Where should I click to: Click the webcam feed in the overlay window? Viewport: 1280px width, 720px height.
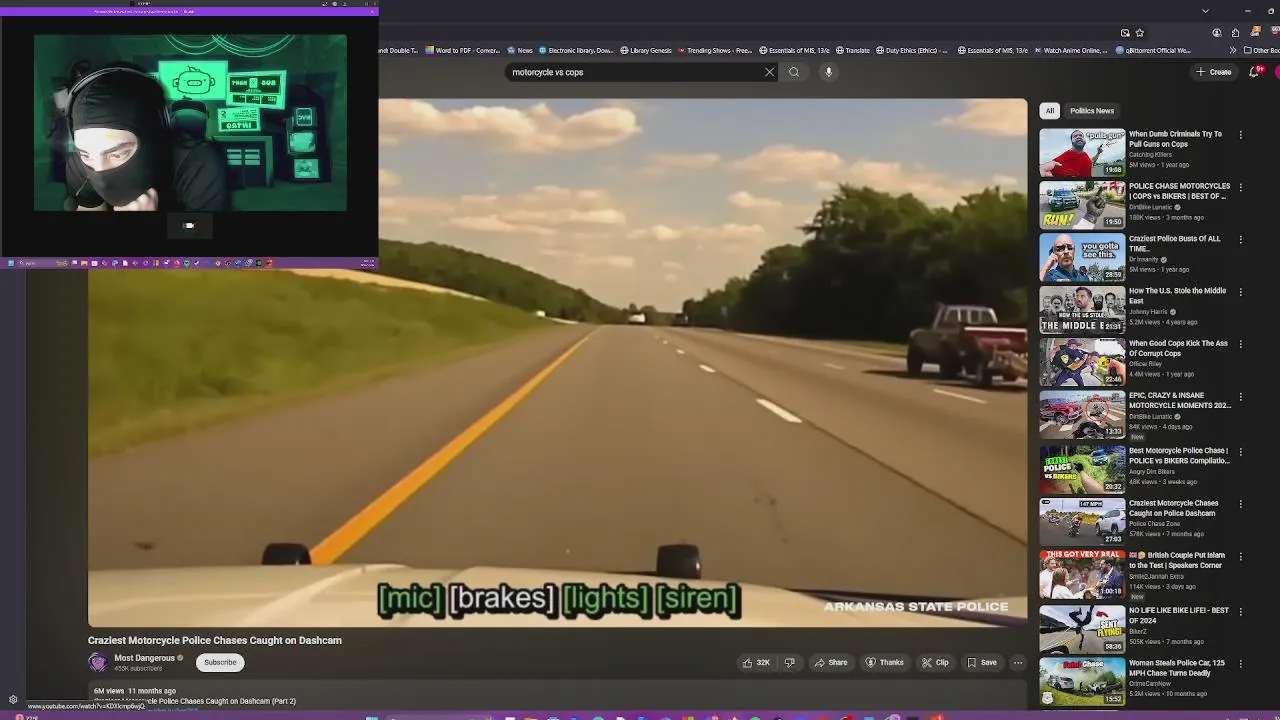click(190, 123)
